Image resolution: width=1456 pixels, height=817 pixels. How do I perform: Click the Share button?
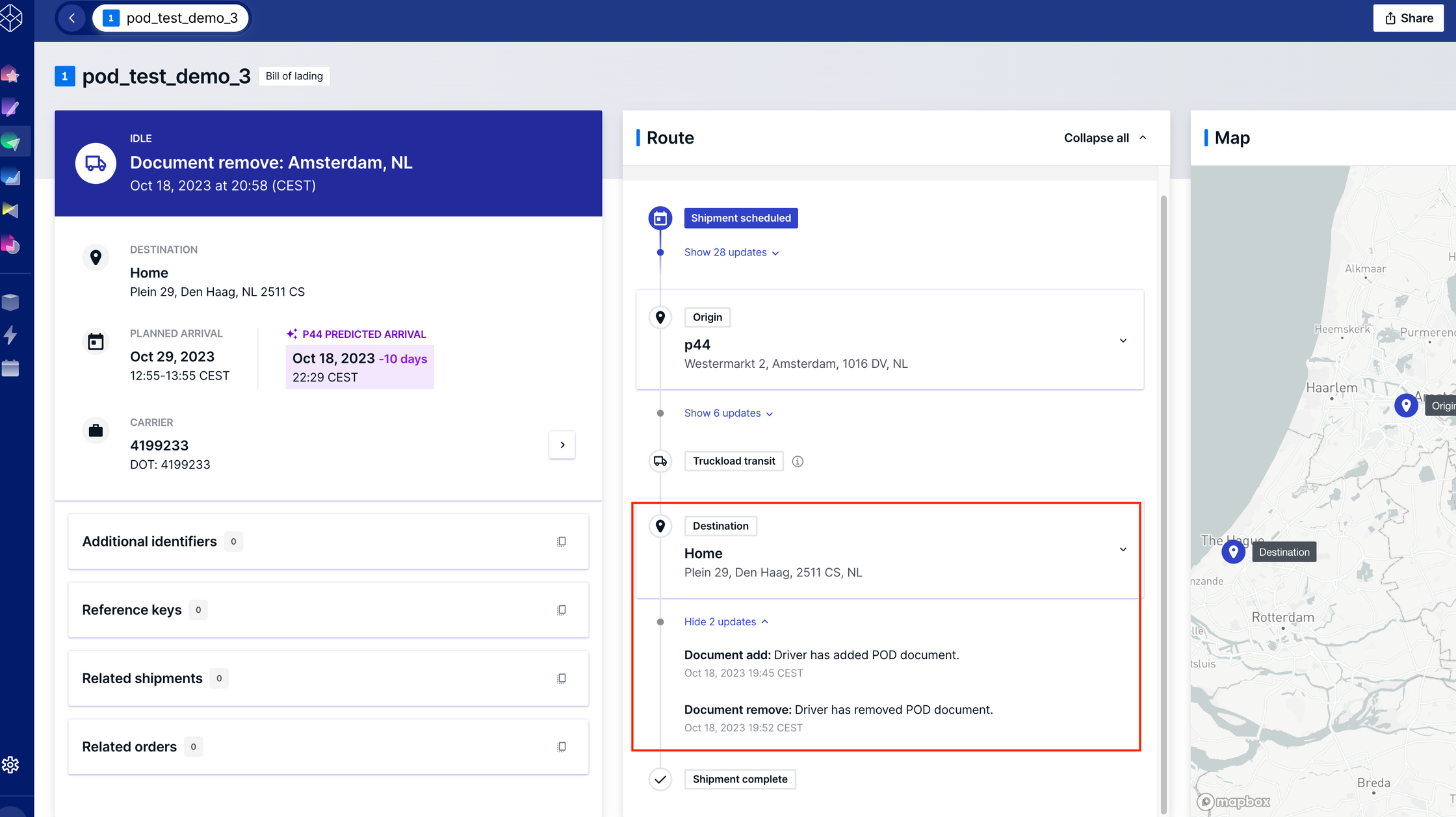tap(1408, 18)
